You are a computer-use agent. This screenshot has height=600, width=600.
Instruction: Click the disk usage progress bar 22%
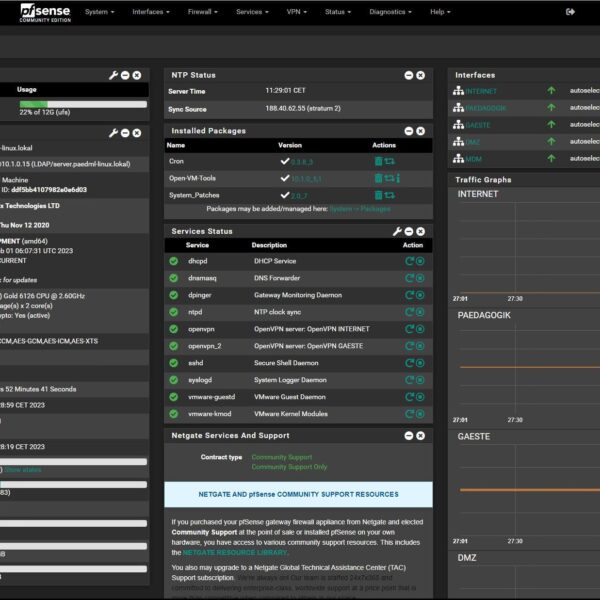pos(83,104)
